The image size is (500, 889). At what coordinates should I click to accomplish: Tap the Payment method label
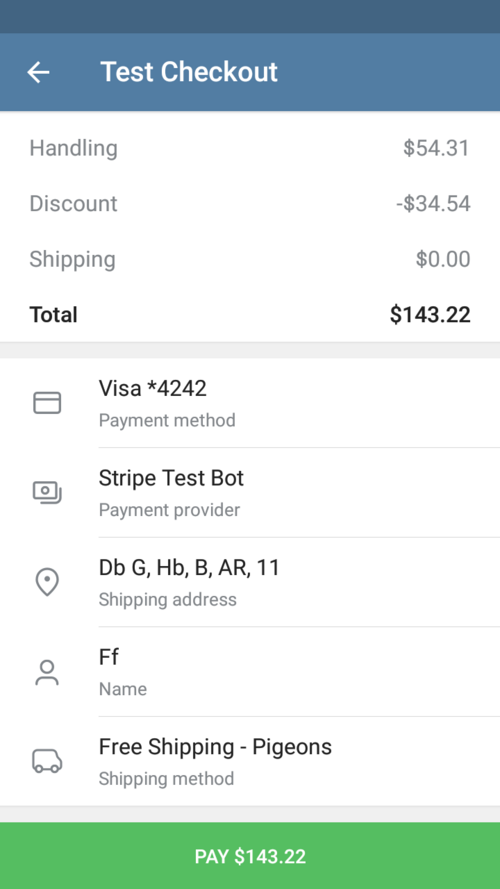167,421
